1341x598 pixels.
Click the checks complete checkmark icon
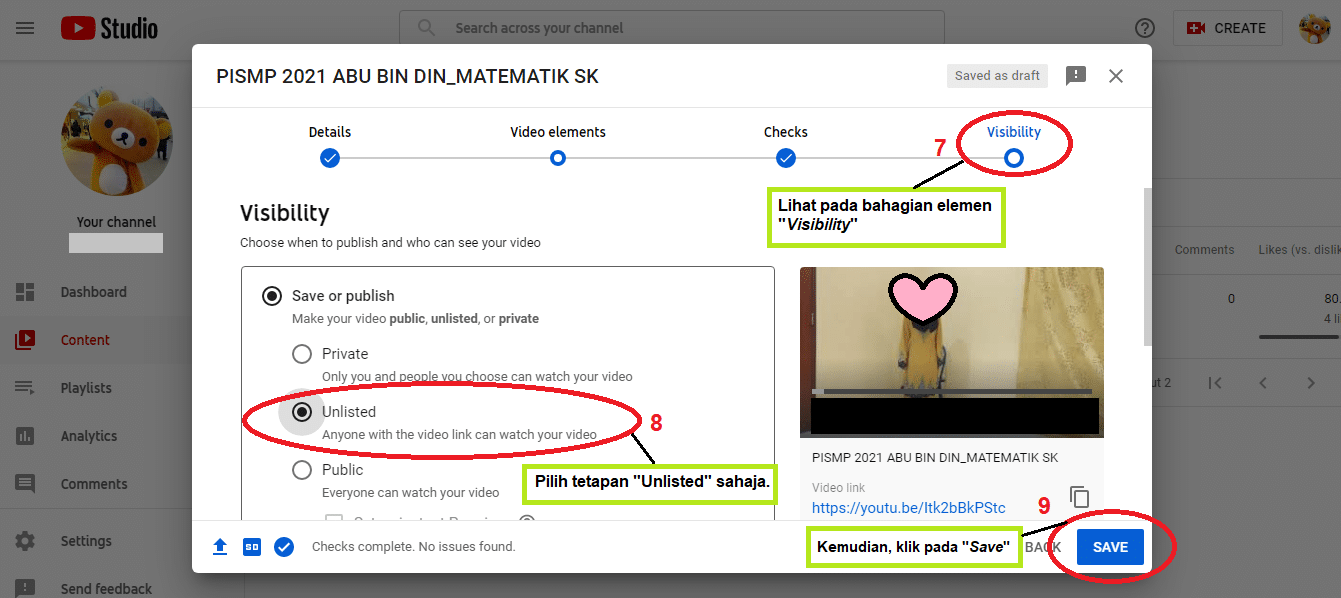point(284,547)
